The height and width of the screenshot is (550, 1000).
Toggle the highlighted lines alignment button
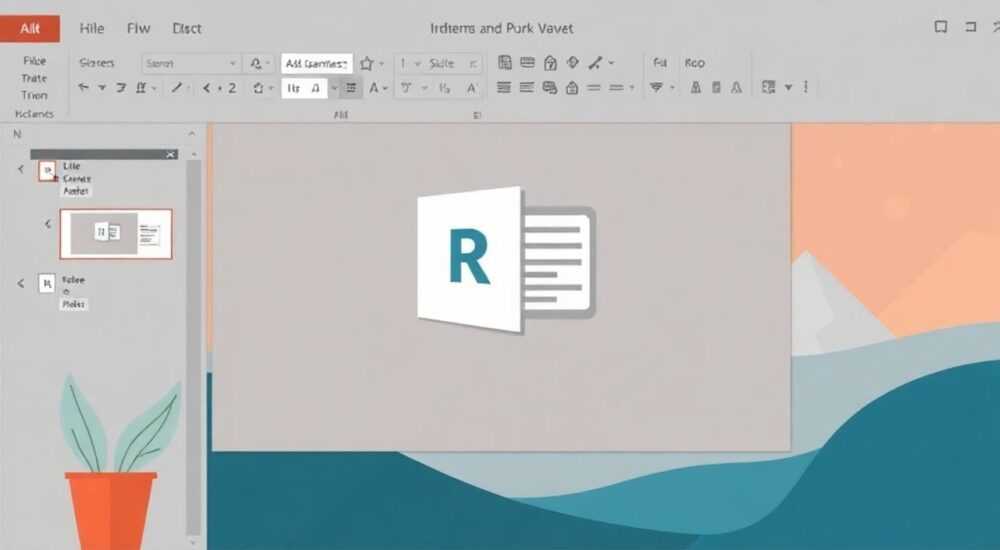pyautogui.click(x=351, y=88)
